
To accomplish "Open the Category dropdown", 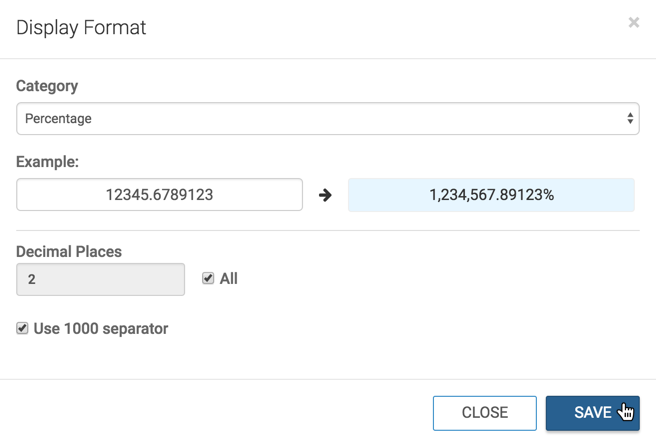I will (x=327, y=119).
